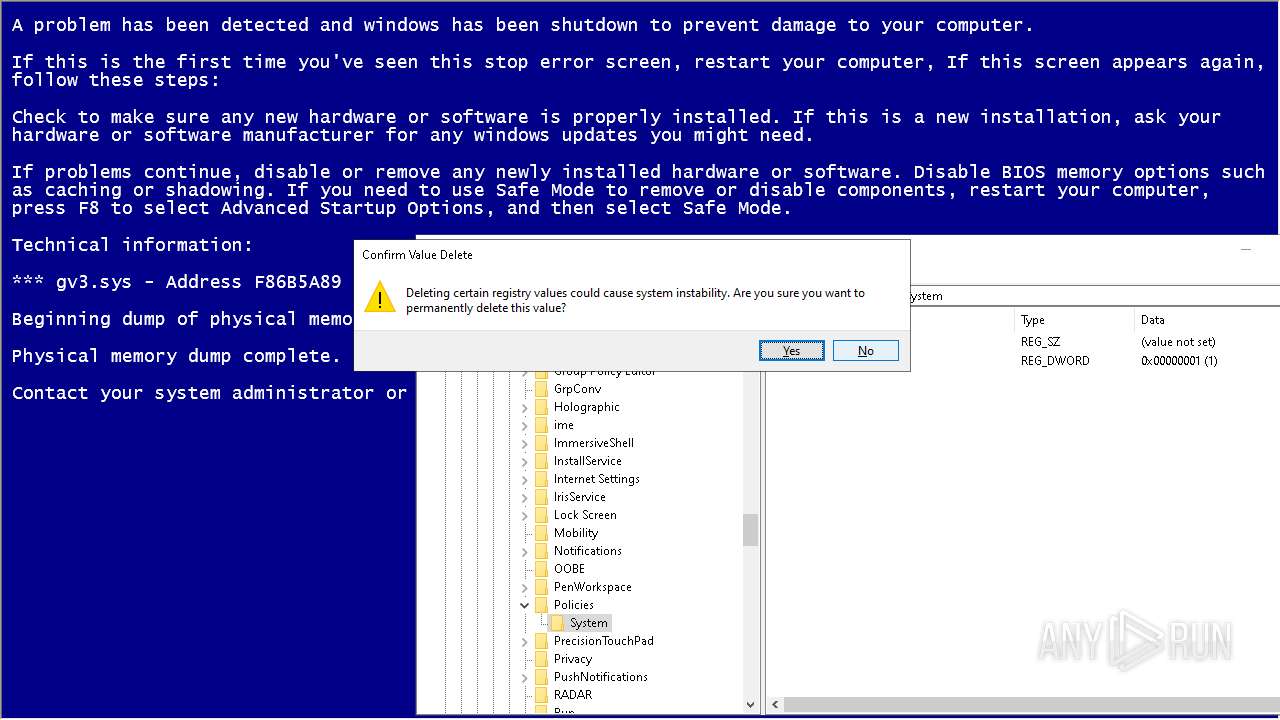This screenshot has height=720, width=1280.
Task: Expand the PrecisionTouchPad registry key
Action: coord(525,641)
